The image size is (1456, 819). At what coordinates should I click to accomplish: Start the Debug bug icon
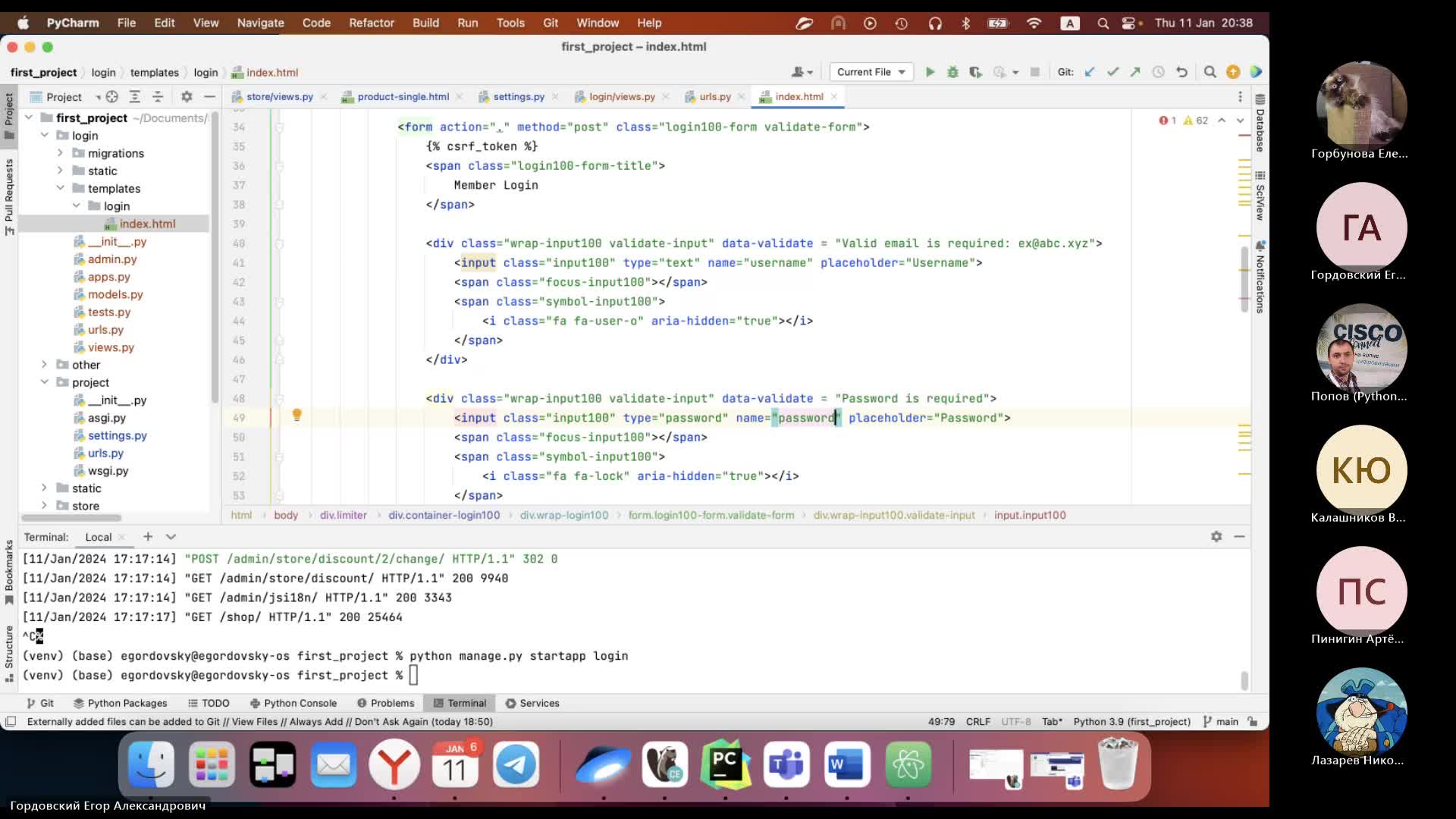click(952, 72)
